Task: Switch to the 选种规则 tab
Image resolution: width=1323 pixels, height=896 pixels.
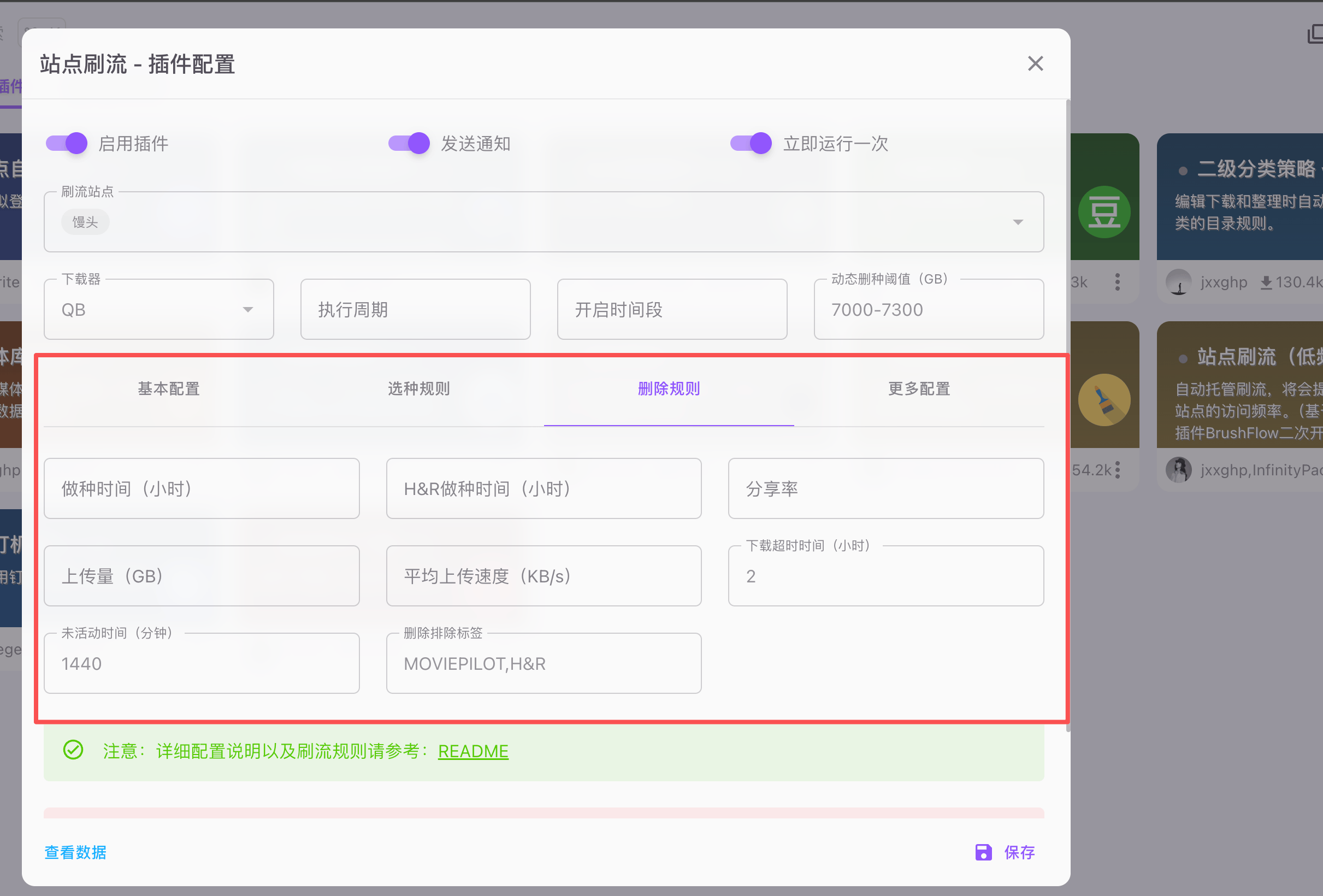Action: (418, 389)
